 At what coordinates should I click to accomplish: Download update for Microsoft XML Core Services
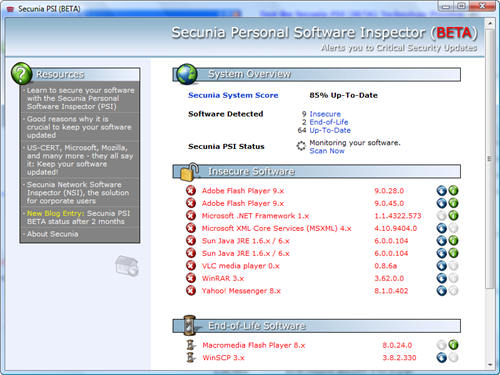click(x=441, y=228)
